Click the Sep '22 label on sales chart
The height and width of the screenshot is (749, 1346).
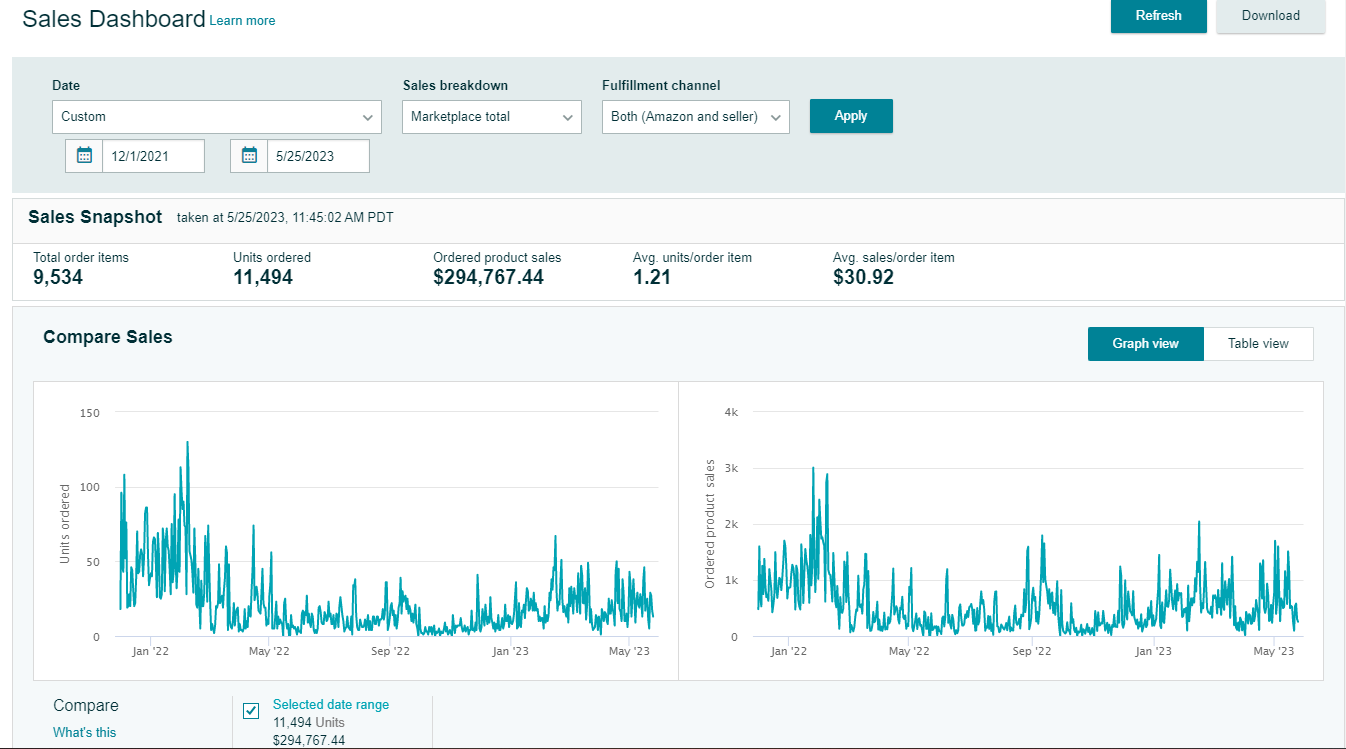pyautogui.click(x=1031, y=652)
